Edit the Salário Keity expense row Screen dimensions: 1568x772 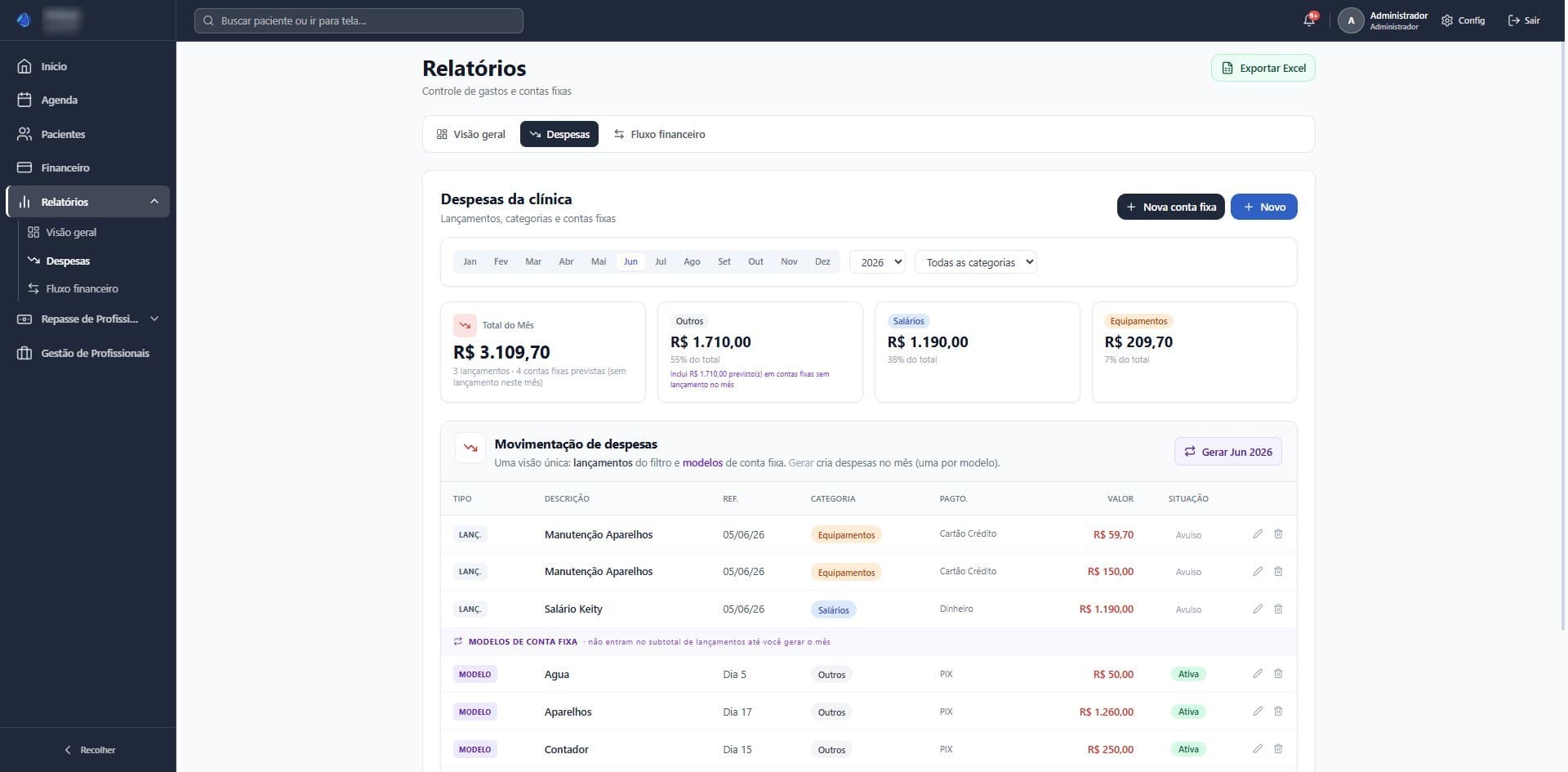(1258, 609)
